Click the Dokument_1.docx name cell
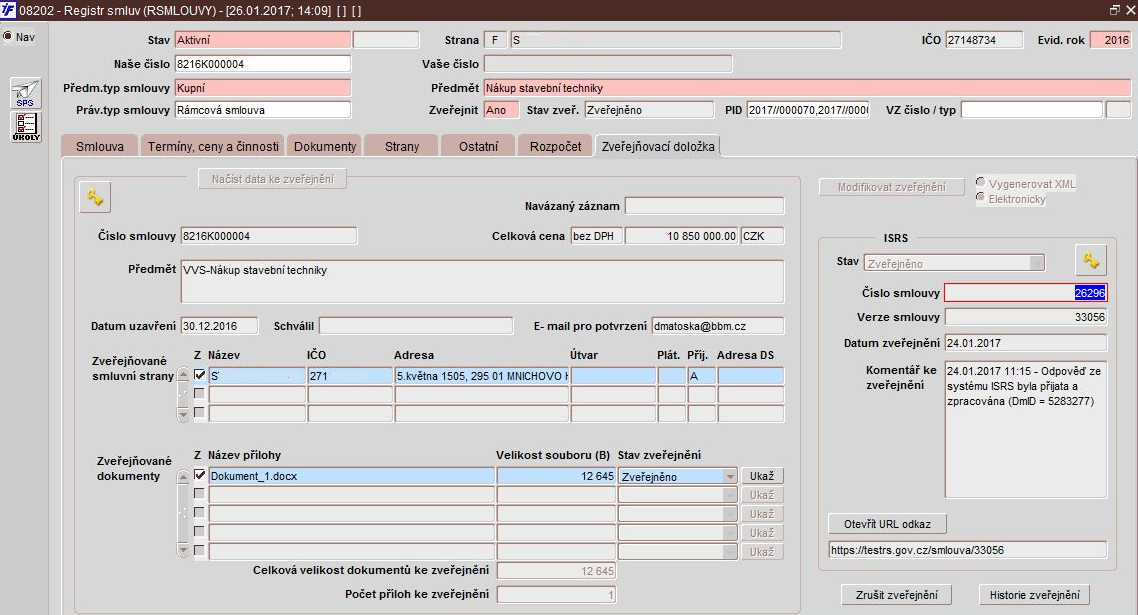1138x615 pixels. click(x=351, y=476)
